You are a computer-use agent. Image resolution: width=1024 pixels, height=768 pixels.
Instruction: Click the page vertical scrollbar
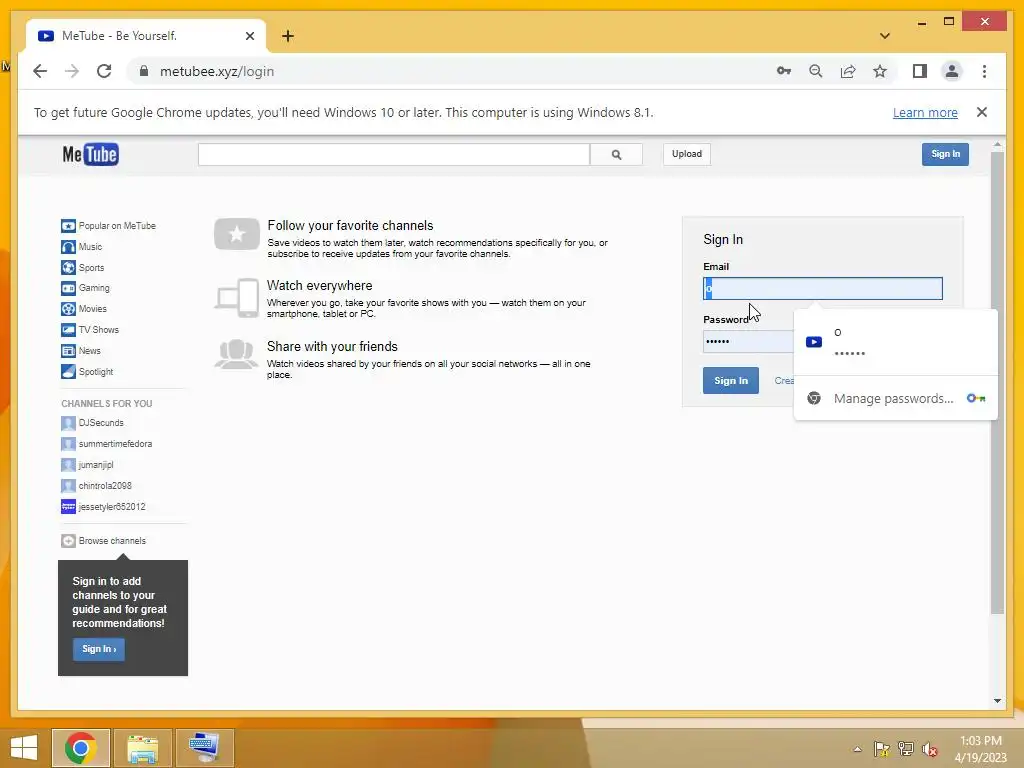(x=997, y=382)
